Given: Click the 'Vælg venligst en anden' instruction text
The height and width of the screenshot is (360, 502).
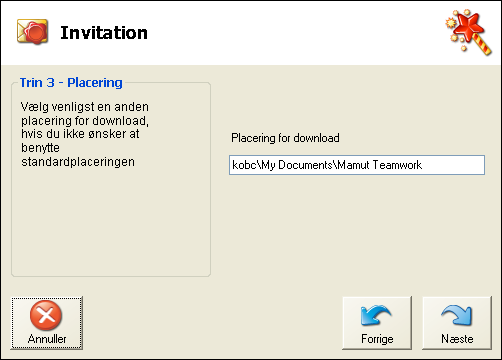Looking at the screenshot, I should pos(85,107).
